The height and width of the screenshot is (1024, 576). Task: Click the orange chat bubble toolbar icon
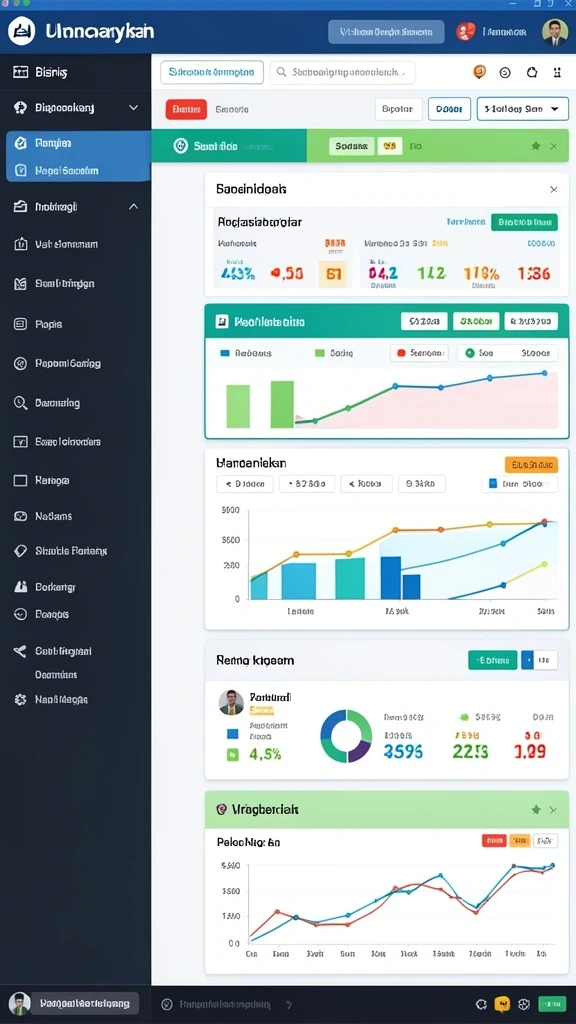point(479,72)
